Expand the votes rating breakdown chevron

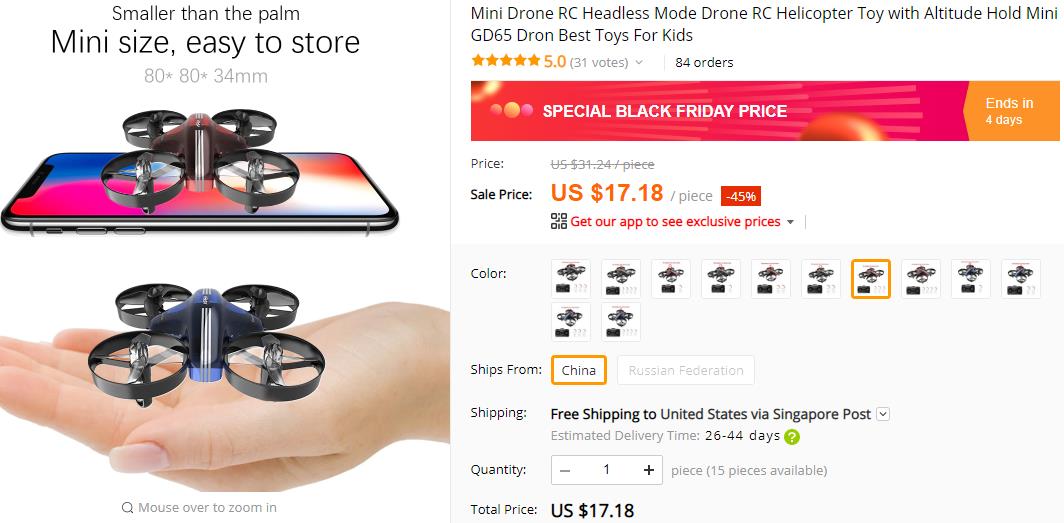click(639, 62)
